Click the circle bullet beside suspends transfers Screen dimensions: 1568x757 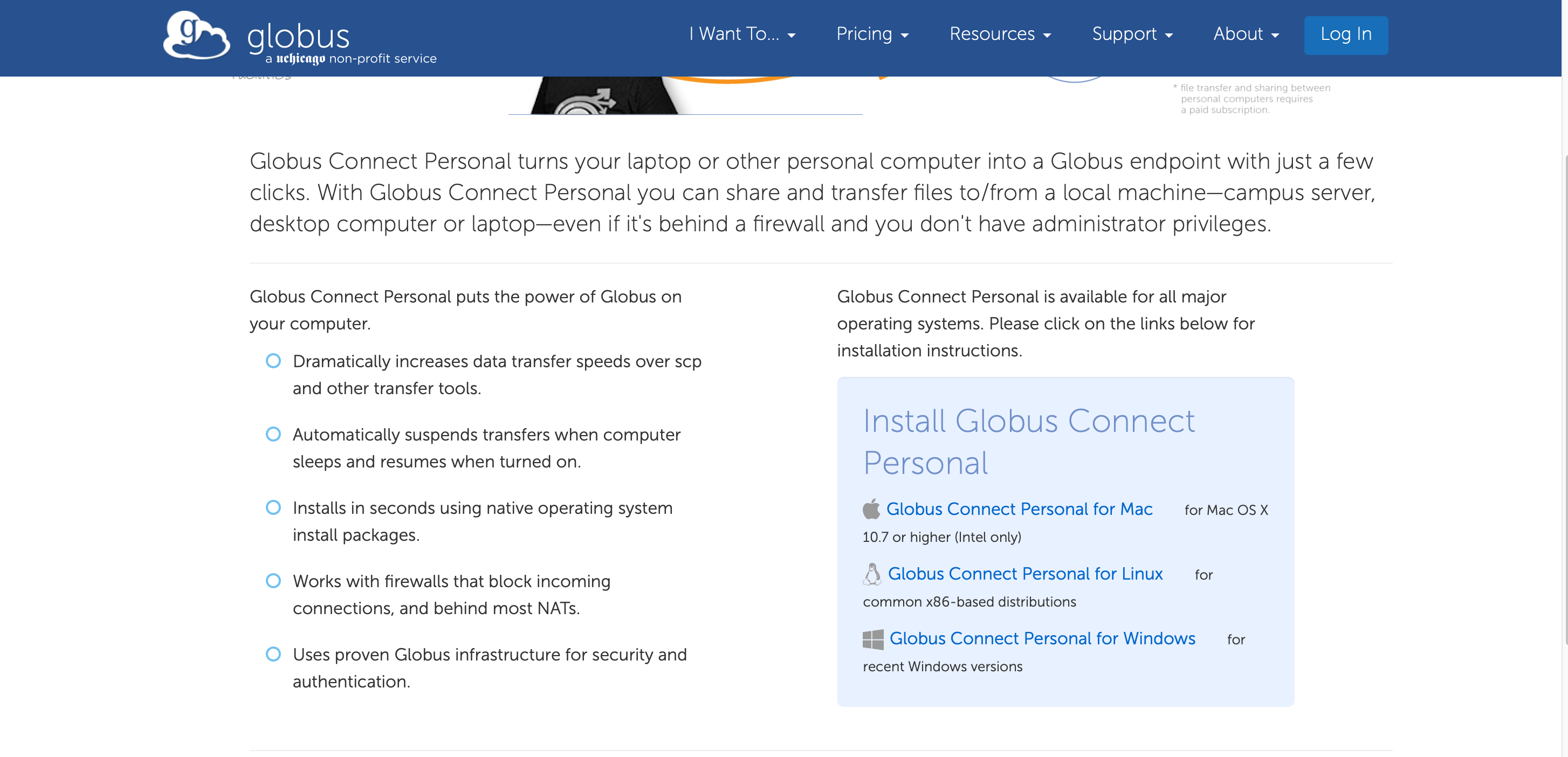(273, 434)
